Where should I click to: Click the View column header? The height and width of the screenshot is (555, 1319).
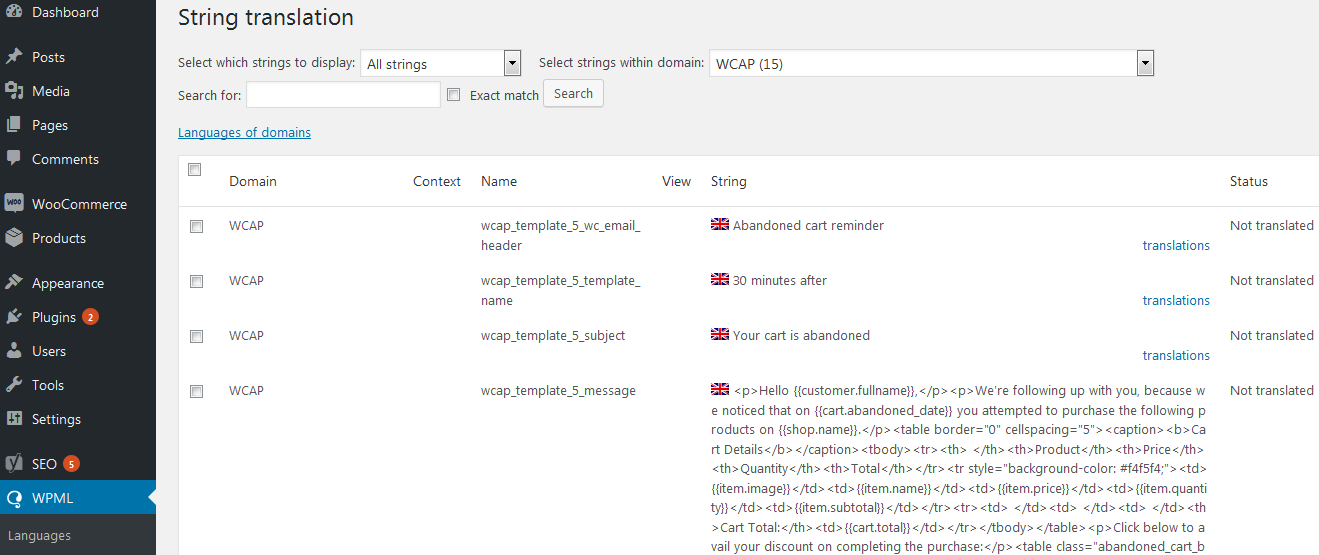[x=676, y=181]
